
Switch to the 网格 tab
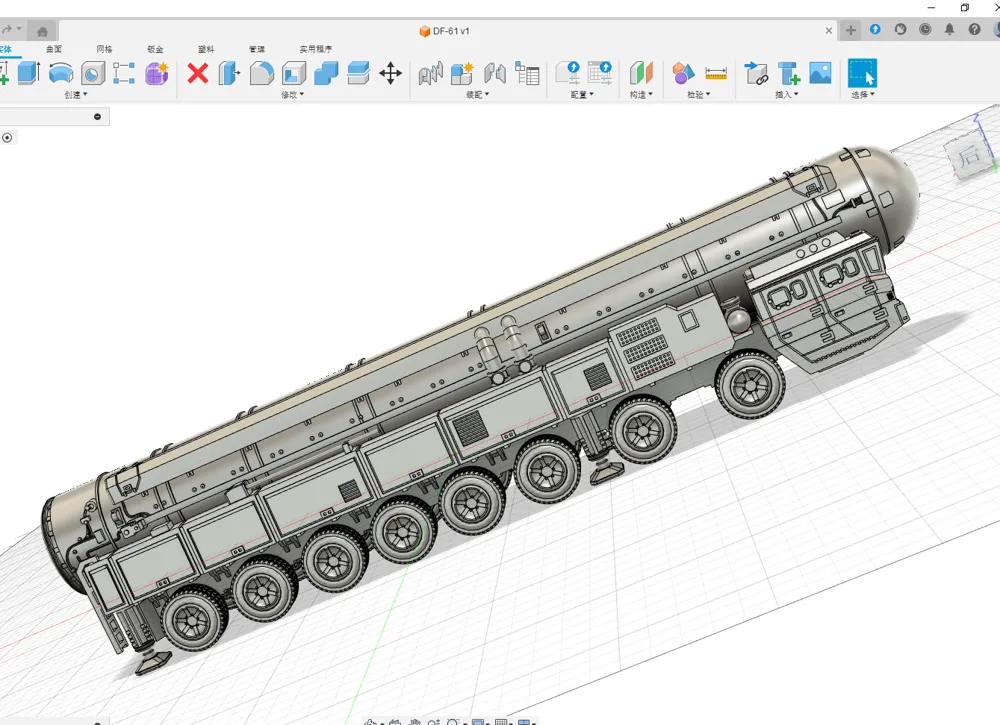pyautogui.click(x=105, y=49)
